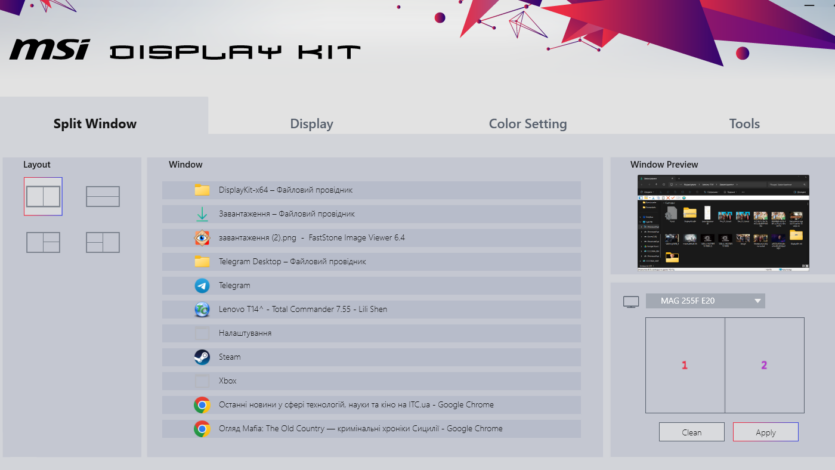
Task: Pick the layout with left side split
Action: click(x=103, y=242)
